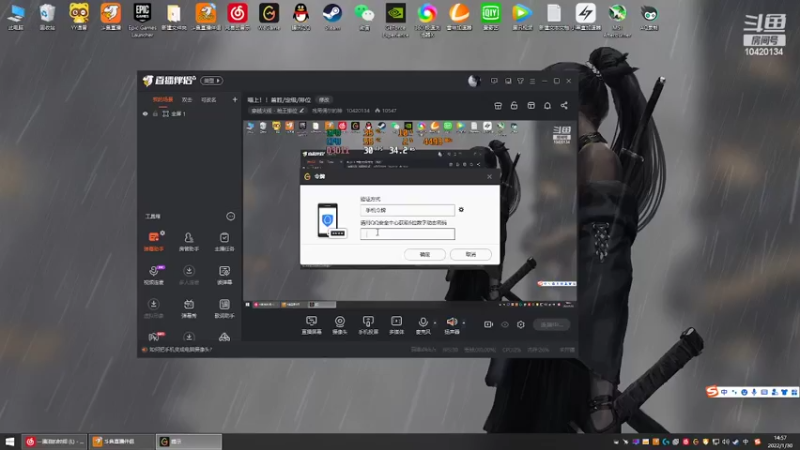This screenshot has width=800, height=450.
Task: Switch to the second scene tab
Action: click(x=187, y=99)
